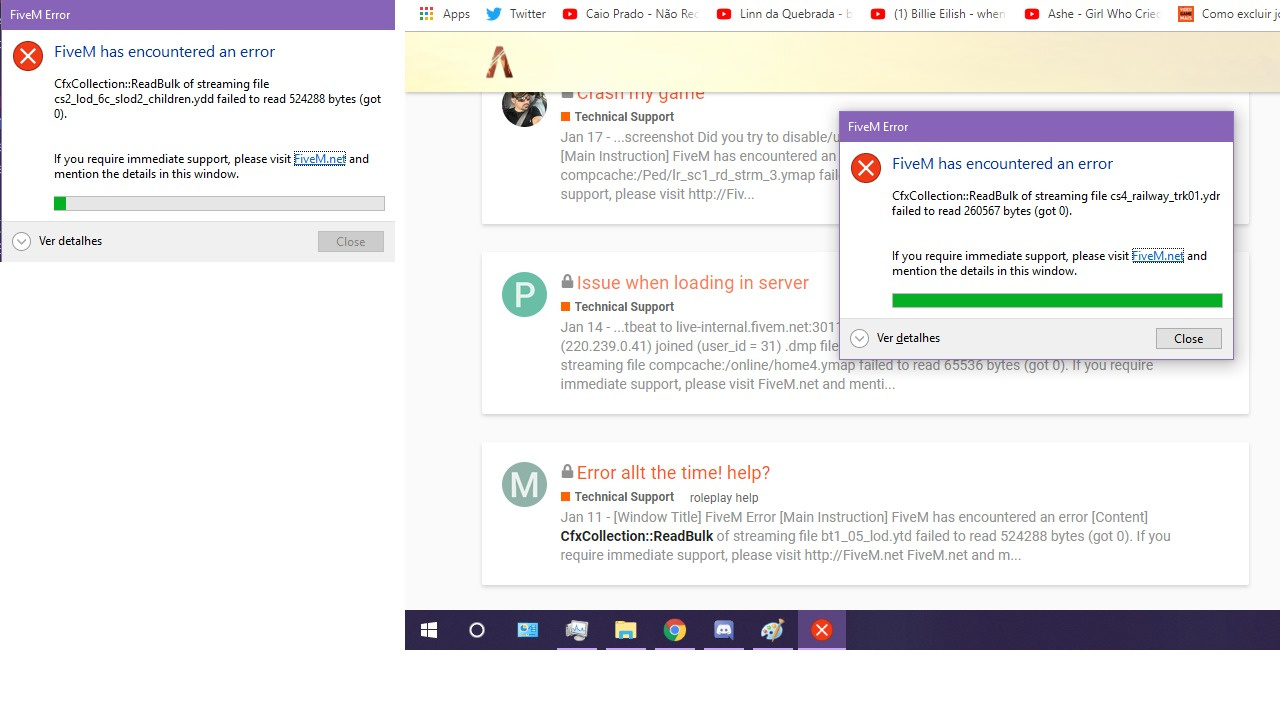
Task: Open the 'Error allt the time! help?' thread
Action: coord(673,471)
